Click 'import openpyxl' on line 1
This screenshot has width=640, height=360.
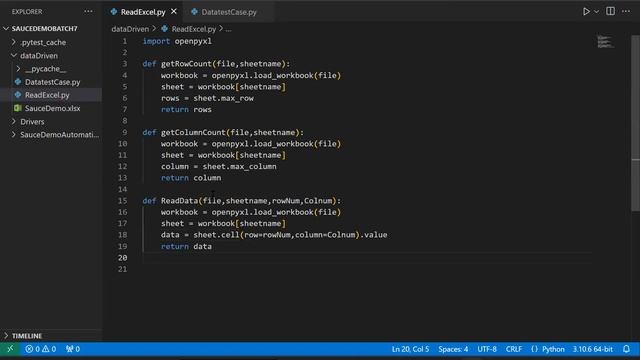tap(177, 41)
